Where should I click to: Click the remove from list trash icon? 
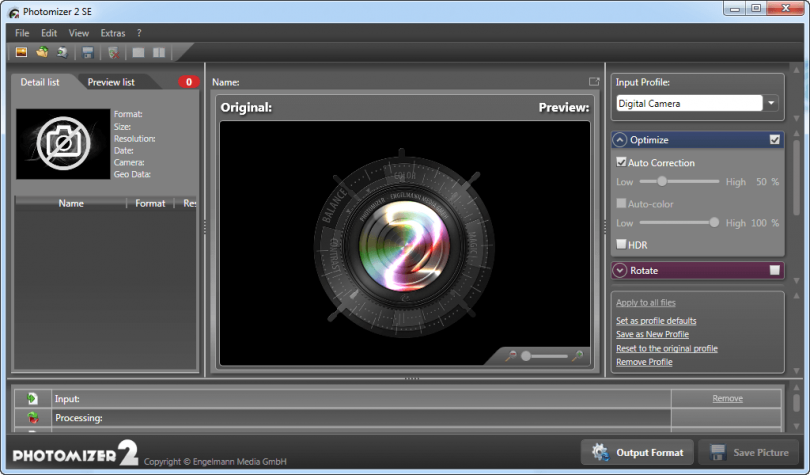tap(113, 52)
